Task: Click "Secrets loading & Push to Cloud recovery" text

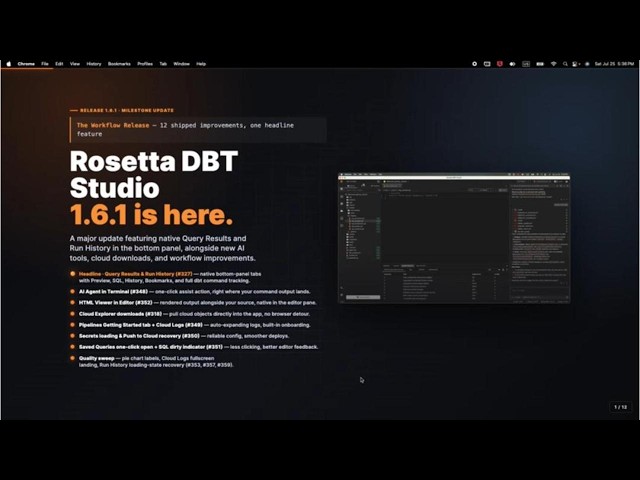Action: point(129,336)
